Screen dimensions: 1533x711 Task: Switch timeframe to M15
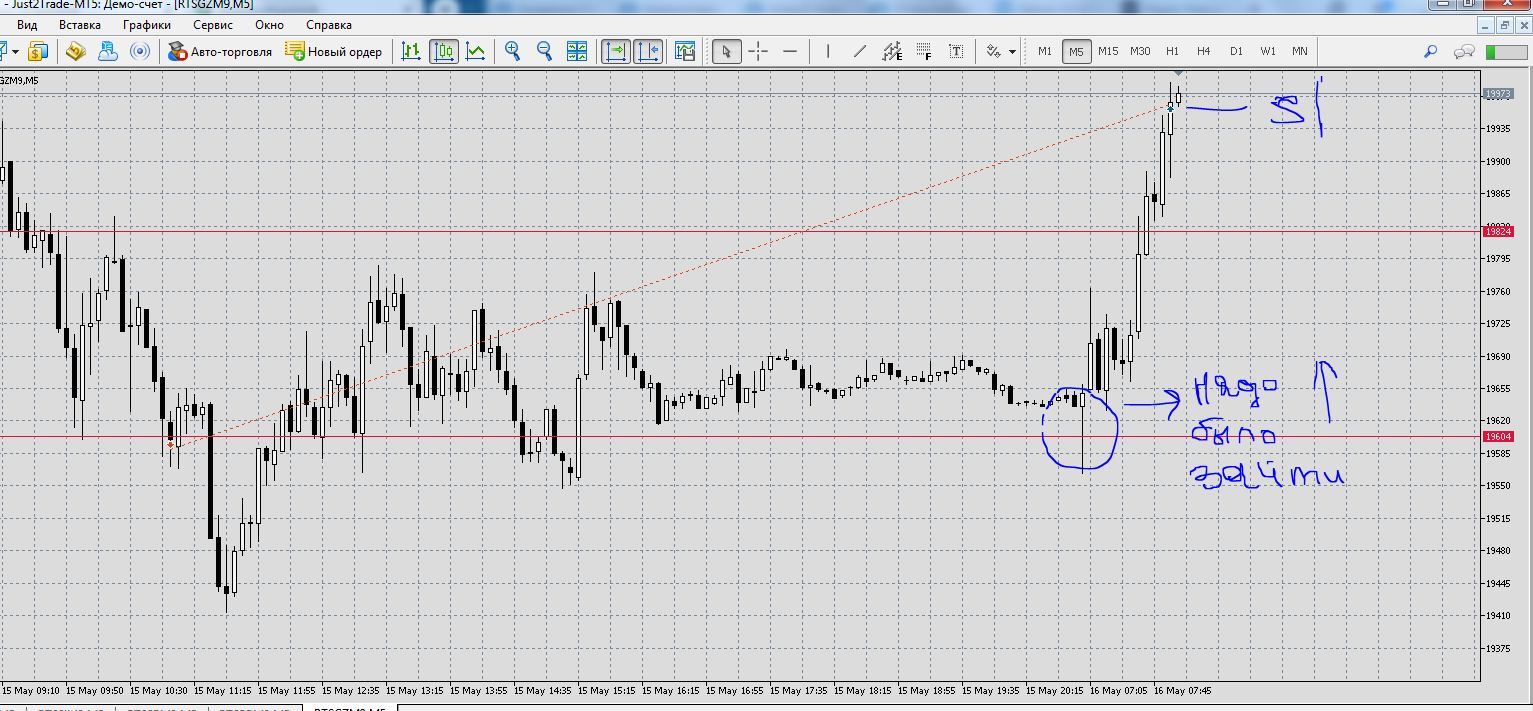tap(1108, 51)
